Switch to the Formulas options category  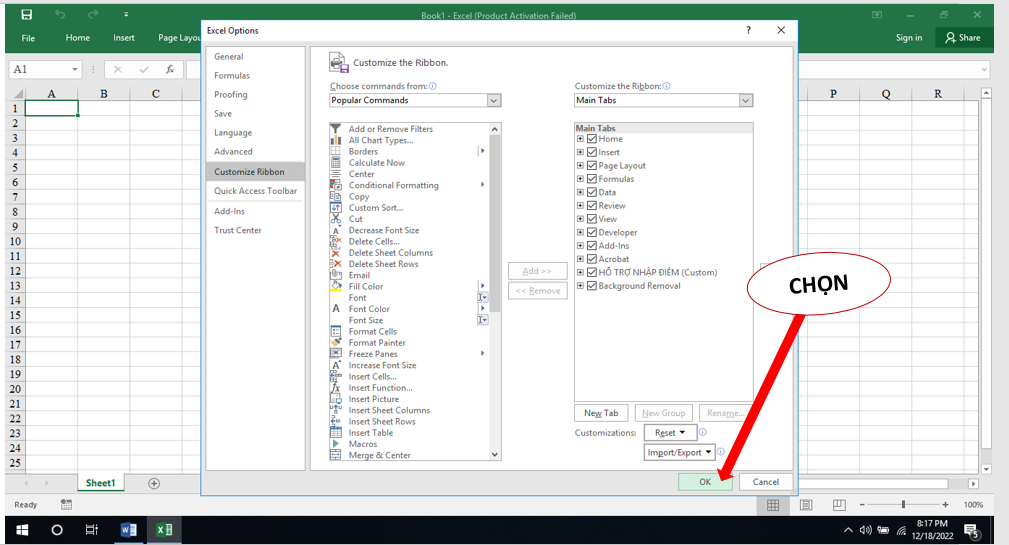pos(232,76)
